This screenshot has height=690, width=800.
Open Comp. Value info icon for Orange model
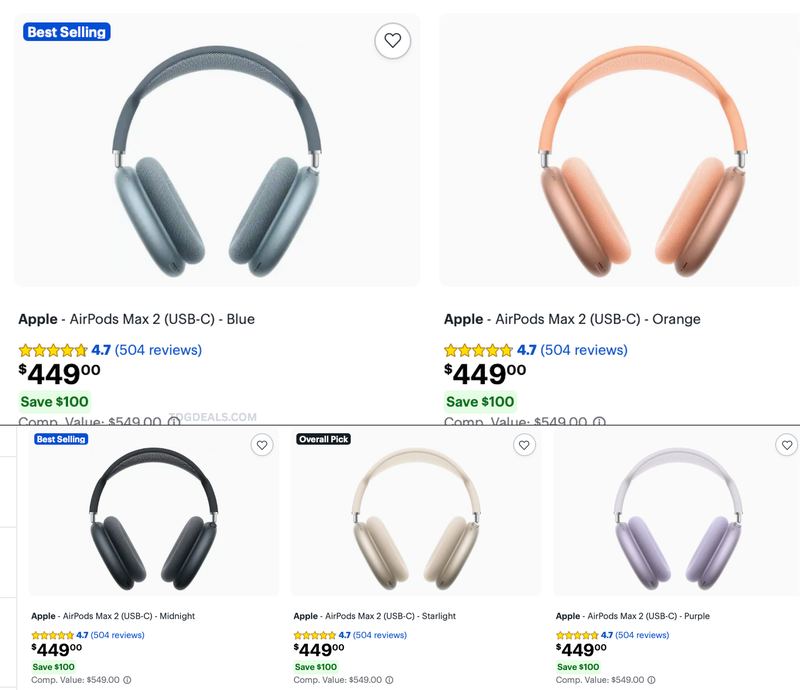(599, 422)
